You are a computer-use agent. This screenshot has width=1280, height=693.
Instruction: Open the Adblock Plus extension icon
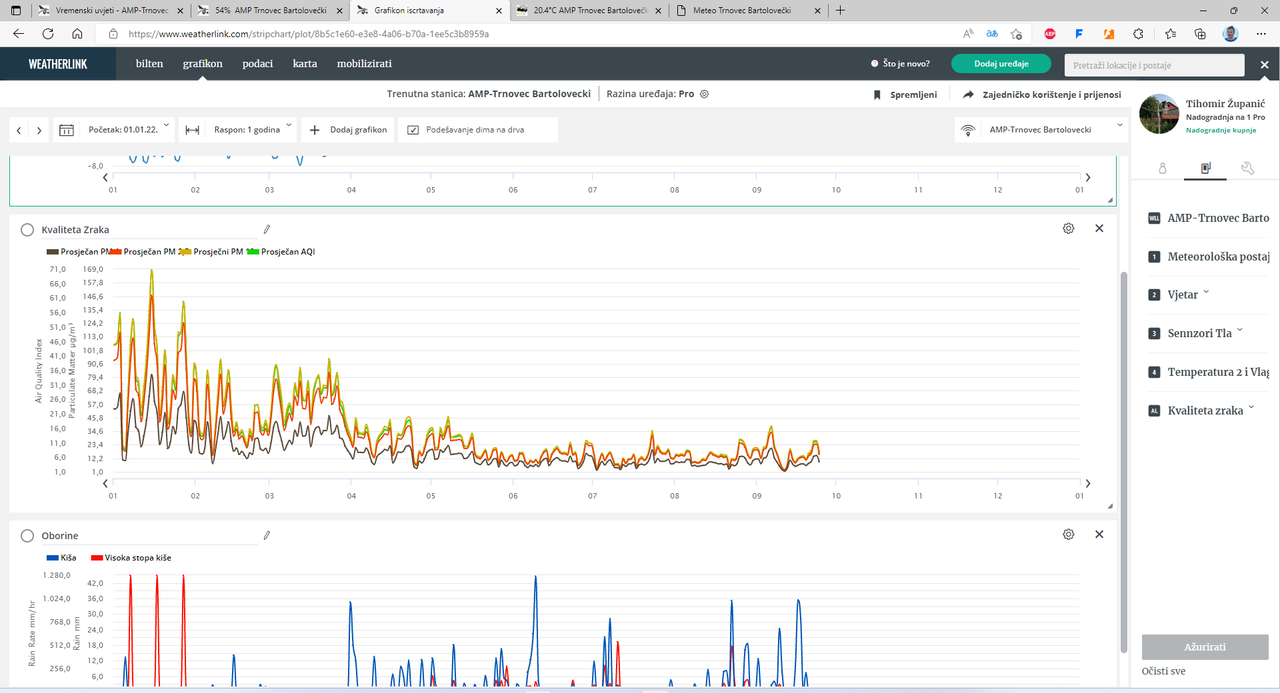[1050, 33]
